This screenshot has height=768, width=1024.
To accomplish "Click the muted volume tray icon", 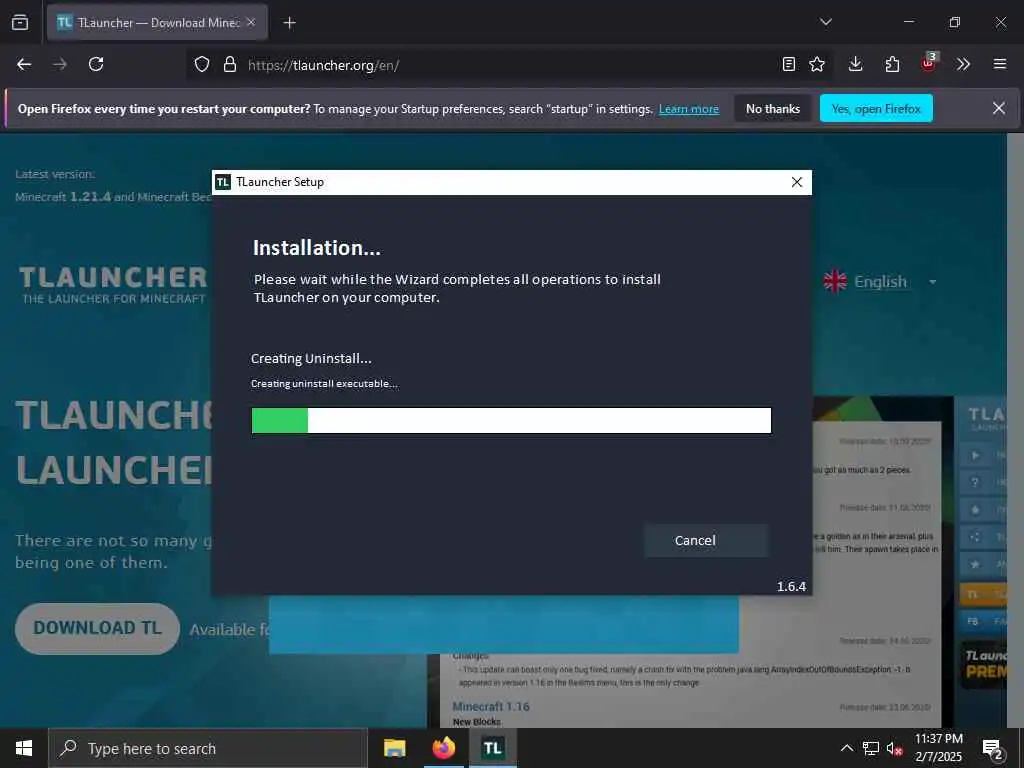I will tap(894, 748).
